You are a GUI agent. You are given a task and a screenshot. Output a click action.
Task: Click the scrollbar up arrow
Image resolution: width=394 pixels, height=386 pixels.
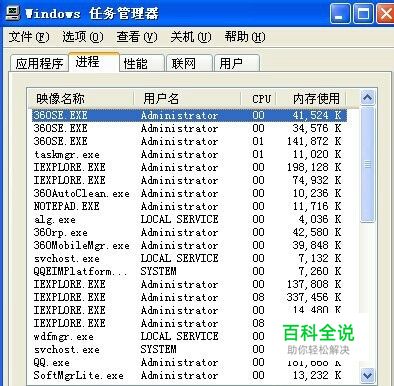368,98
